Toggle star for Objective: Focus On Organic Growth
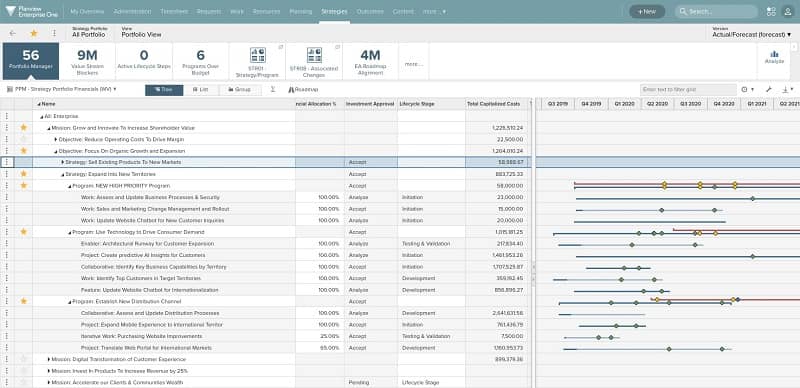This screenshot has width=800, height=388. pos(23,151)
